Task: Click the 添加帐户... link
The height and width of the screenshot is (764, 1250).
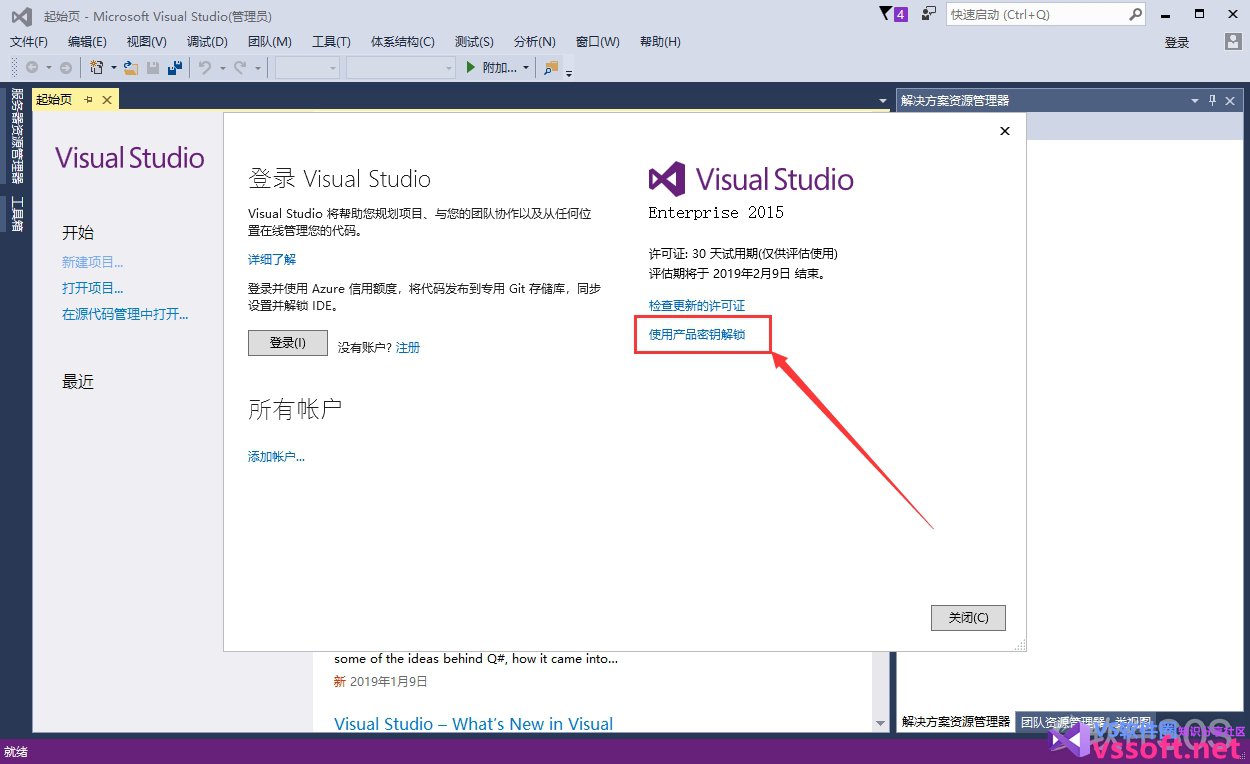Action: [276, 456]
